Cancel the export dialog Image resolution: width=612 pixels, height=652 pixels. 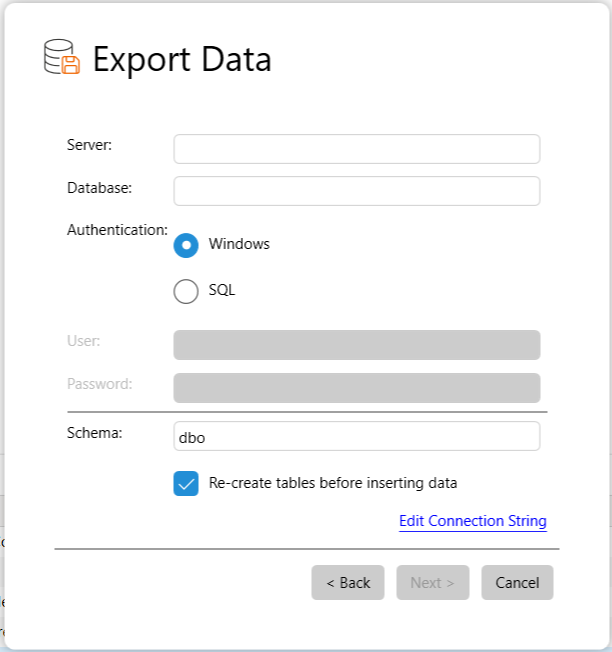click(517, 583)
